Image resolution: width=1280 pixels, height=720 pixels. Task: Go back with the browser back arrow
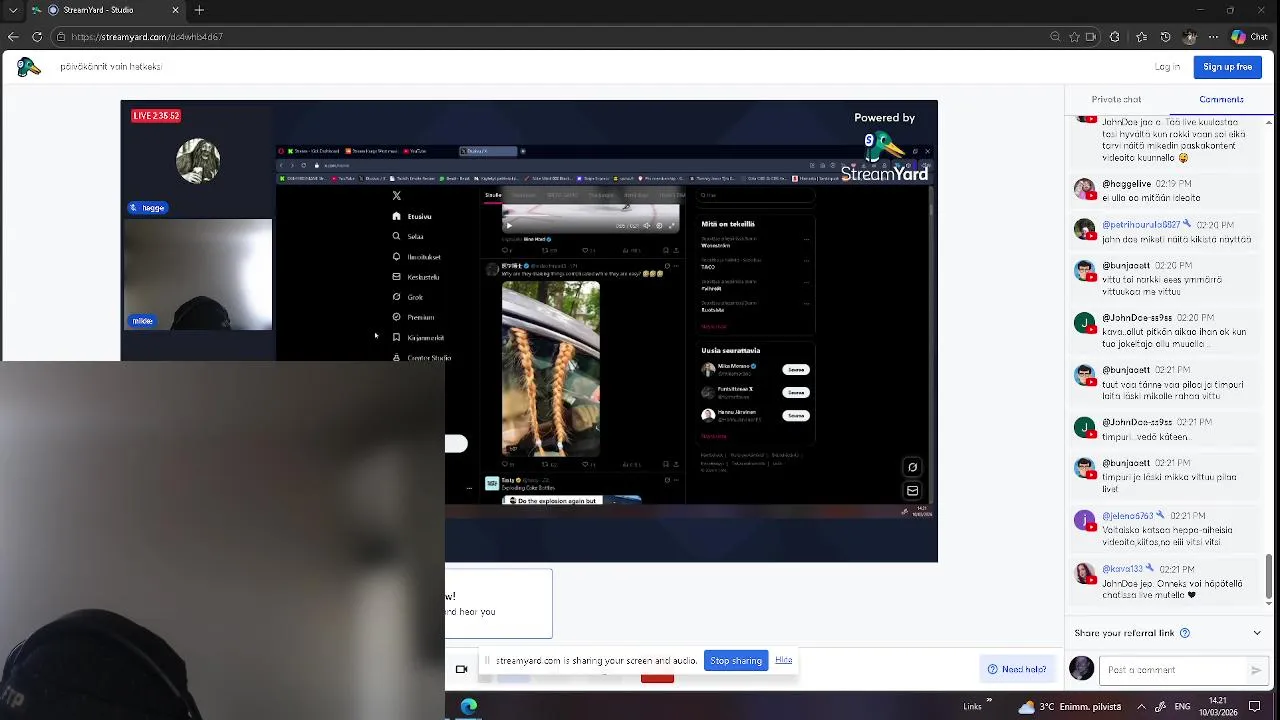click(13, 37)
